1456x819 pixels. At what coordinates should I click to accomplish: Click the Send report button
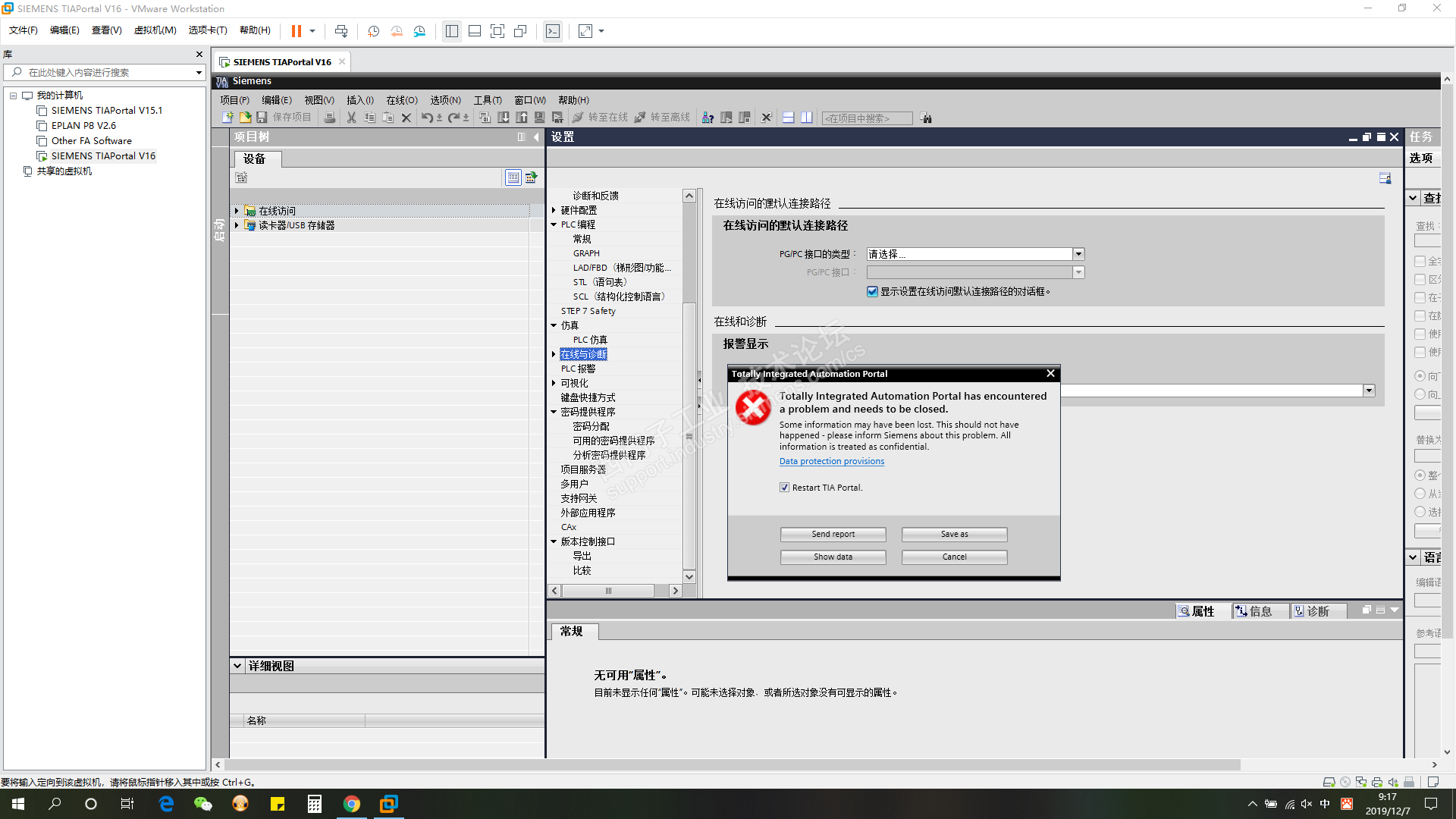[833, 534]
